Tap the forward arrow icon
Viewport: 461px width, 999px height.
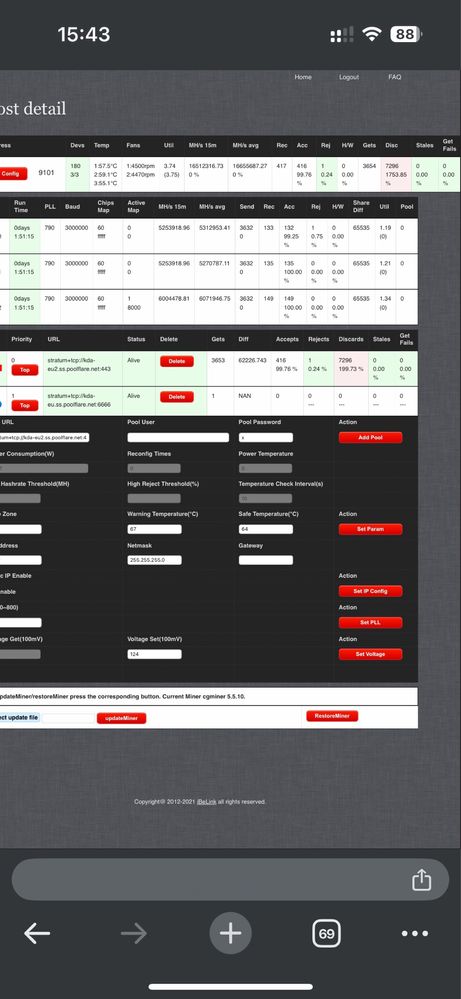pos(134,933)
